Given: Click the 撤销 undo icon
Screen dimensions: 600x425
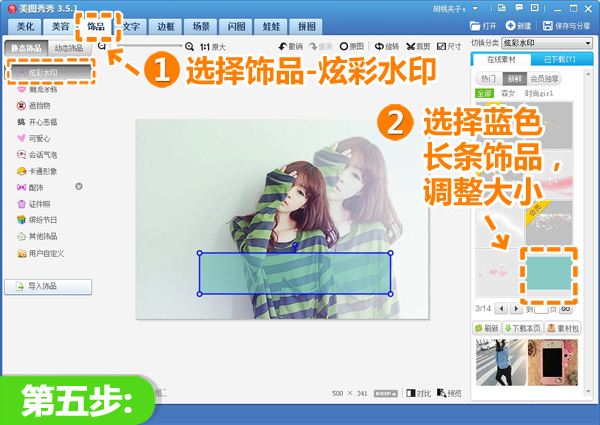Looking at the screenshot, I should pyautogui.click(x=283, y=46).
